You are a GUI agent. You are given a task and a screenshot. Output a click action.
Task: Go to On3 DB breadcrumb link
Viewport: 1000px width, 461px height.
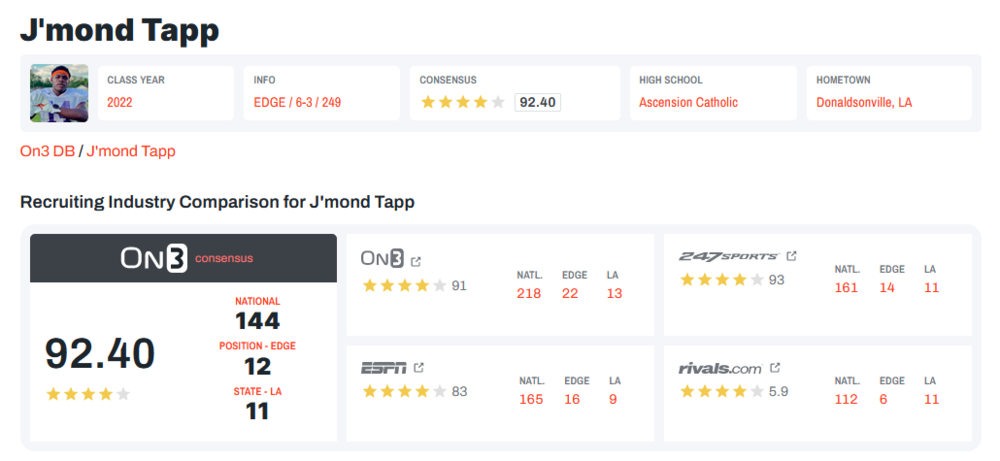pyautogui.click(x=47, y=151)
